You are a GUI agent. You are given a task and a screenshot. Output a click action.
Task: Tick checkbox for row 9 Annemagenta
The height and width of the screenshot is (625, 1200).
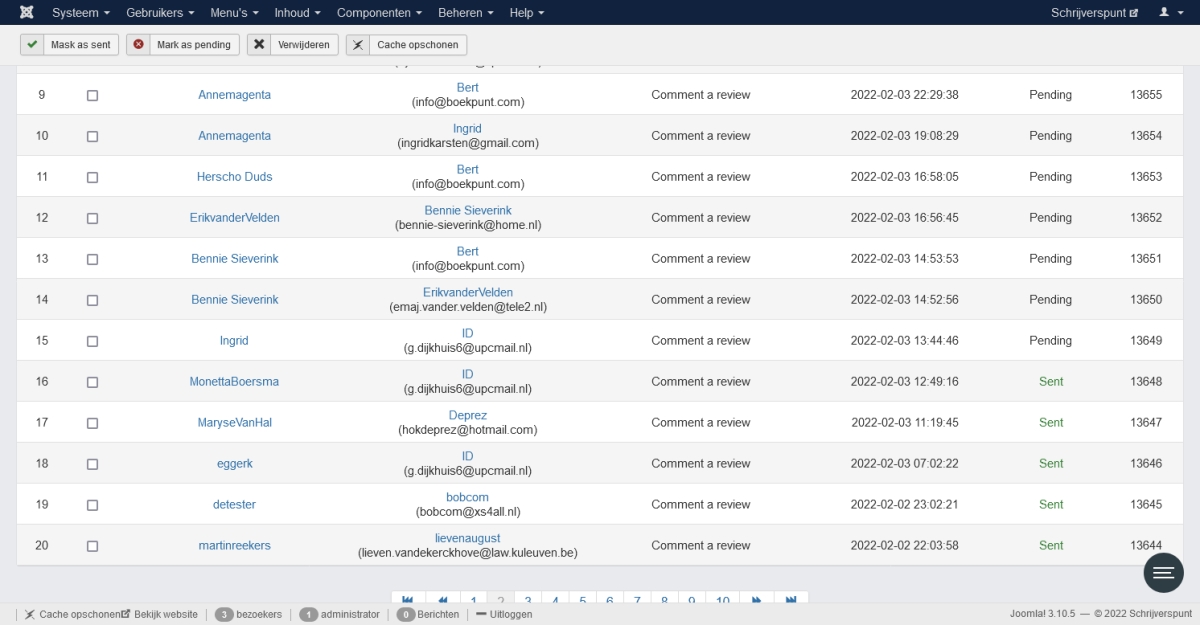pos(92,95)
